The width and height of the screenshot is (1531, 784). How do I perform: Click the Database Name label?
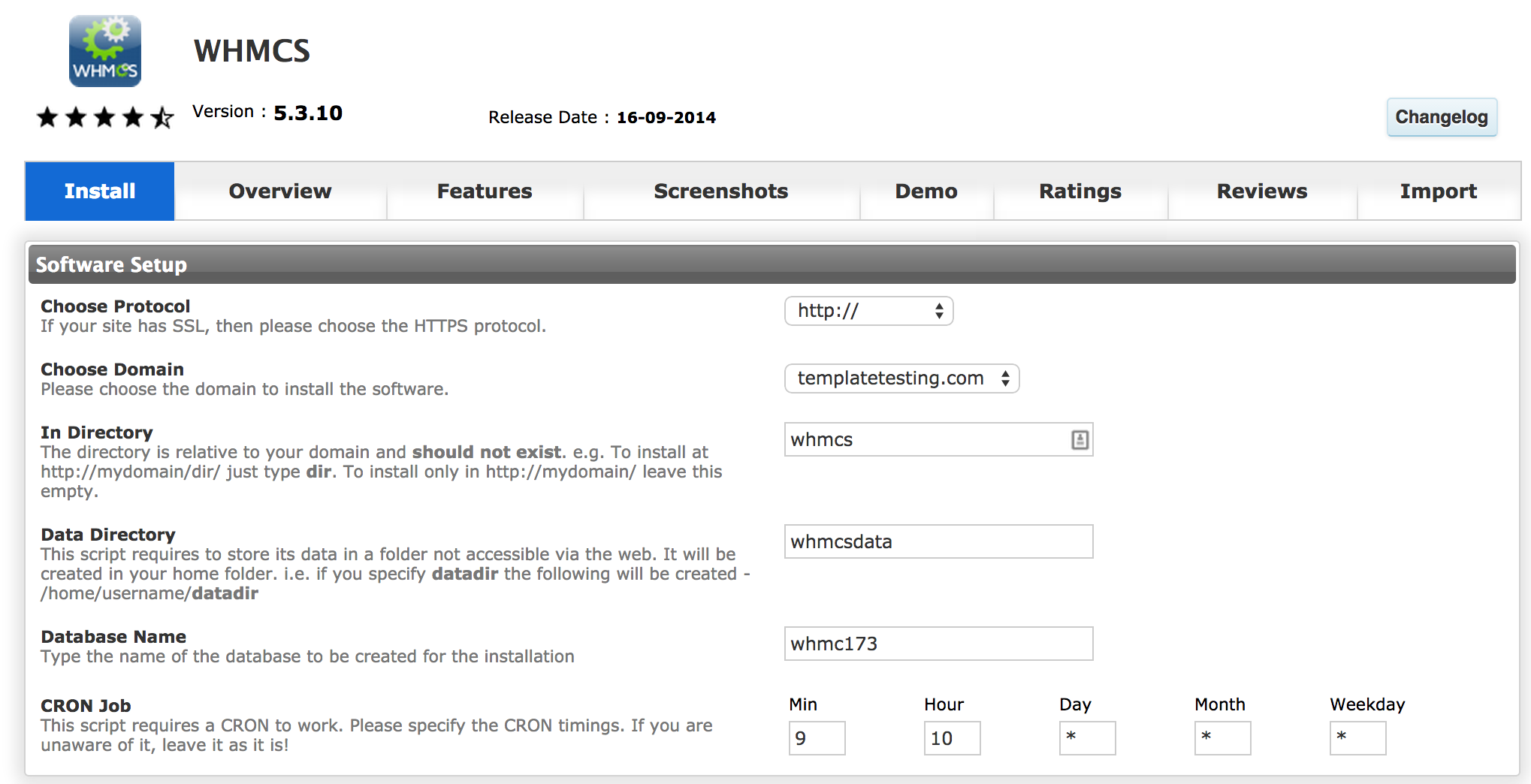click(x=113, y=637)
